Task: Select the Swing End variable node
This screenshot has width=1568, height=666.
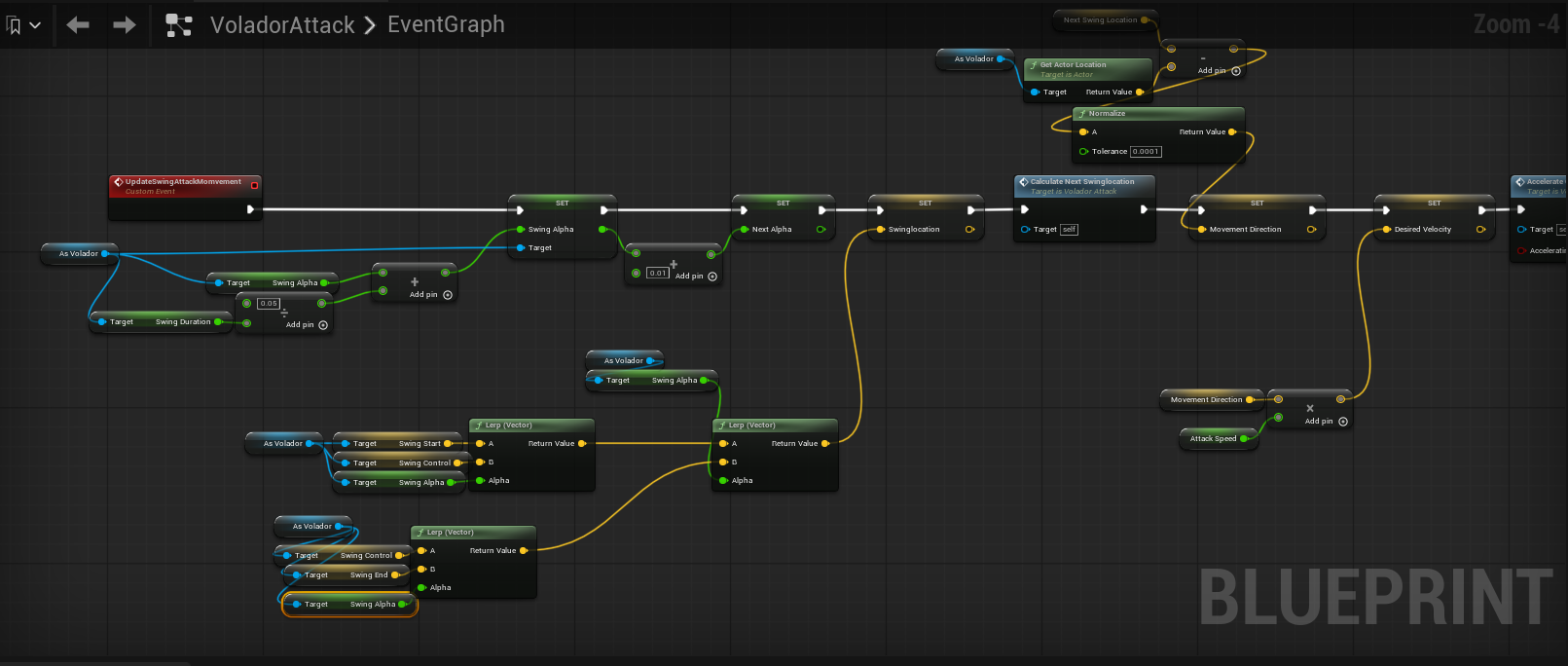Action: click(x=348, y=575)
